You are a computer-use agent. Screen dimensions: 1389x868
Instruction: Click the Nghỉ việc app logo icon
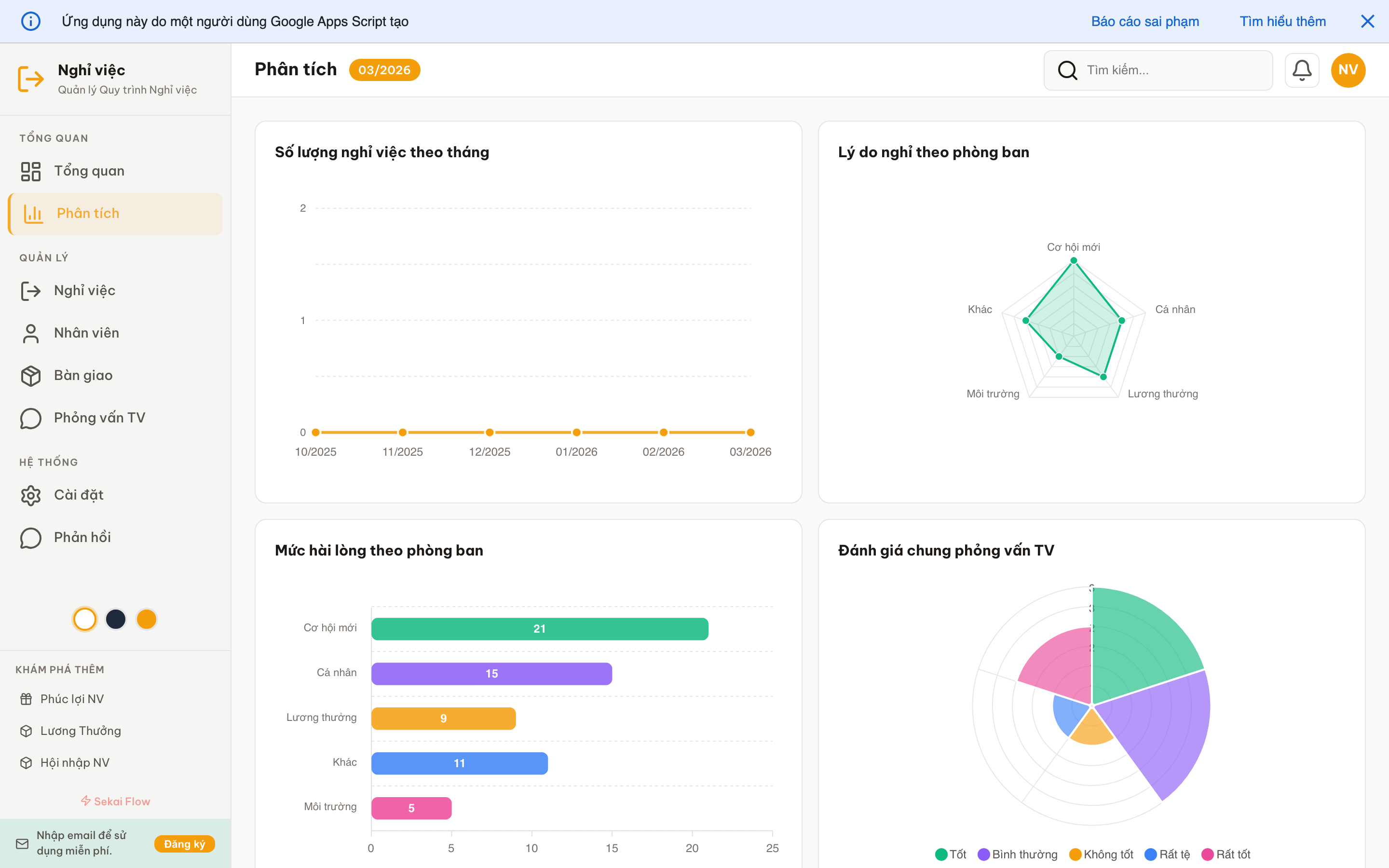coord(30,79)
